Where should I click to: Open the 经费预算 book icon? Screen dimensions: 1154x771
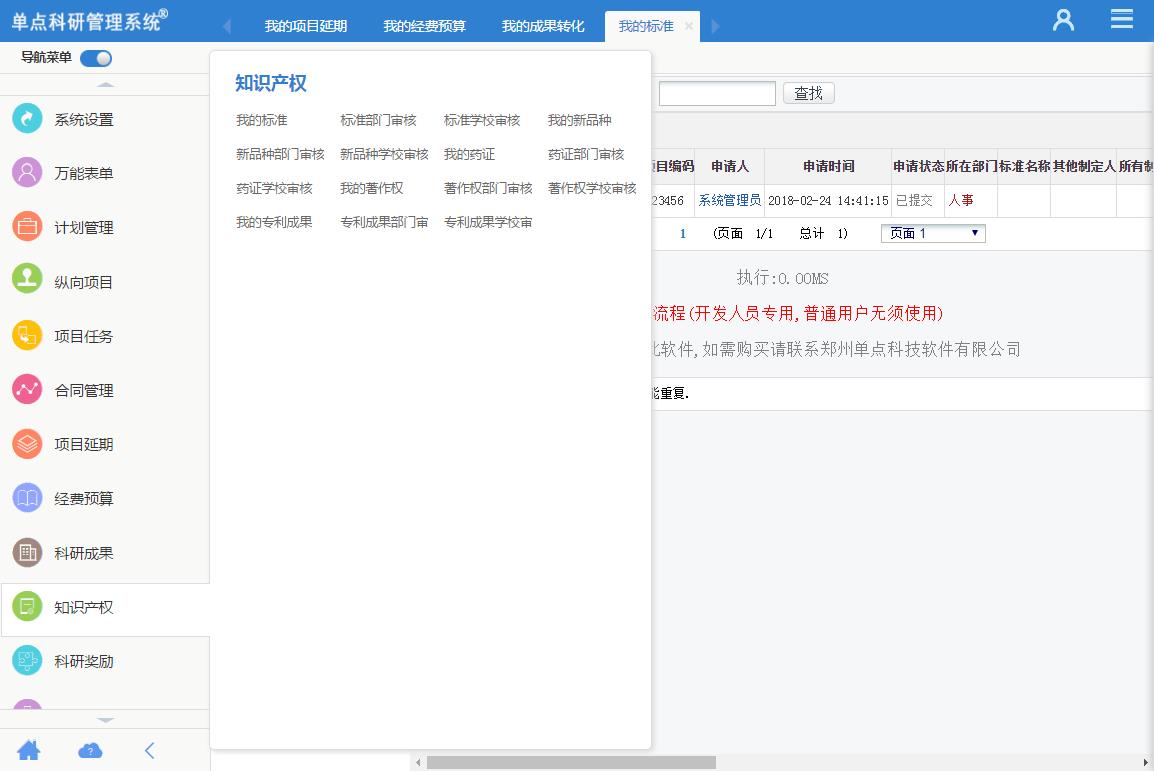click(x=27, y=498)
